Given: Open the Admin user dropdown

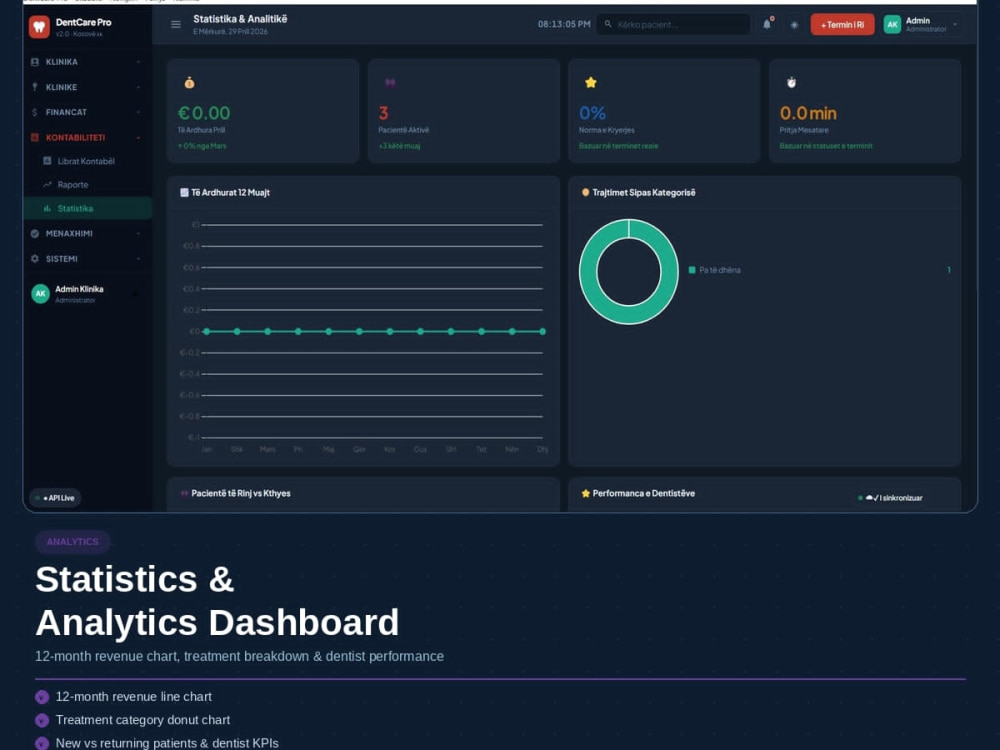Looking at the screenshot, I should point(922,24).
